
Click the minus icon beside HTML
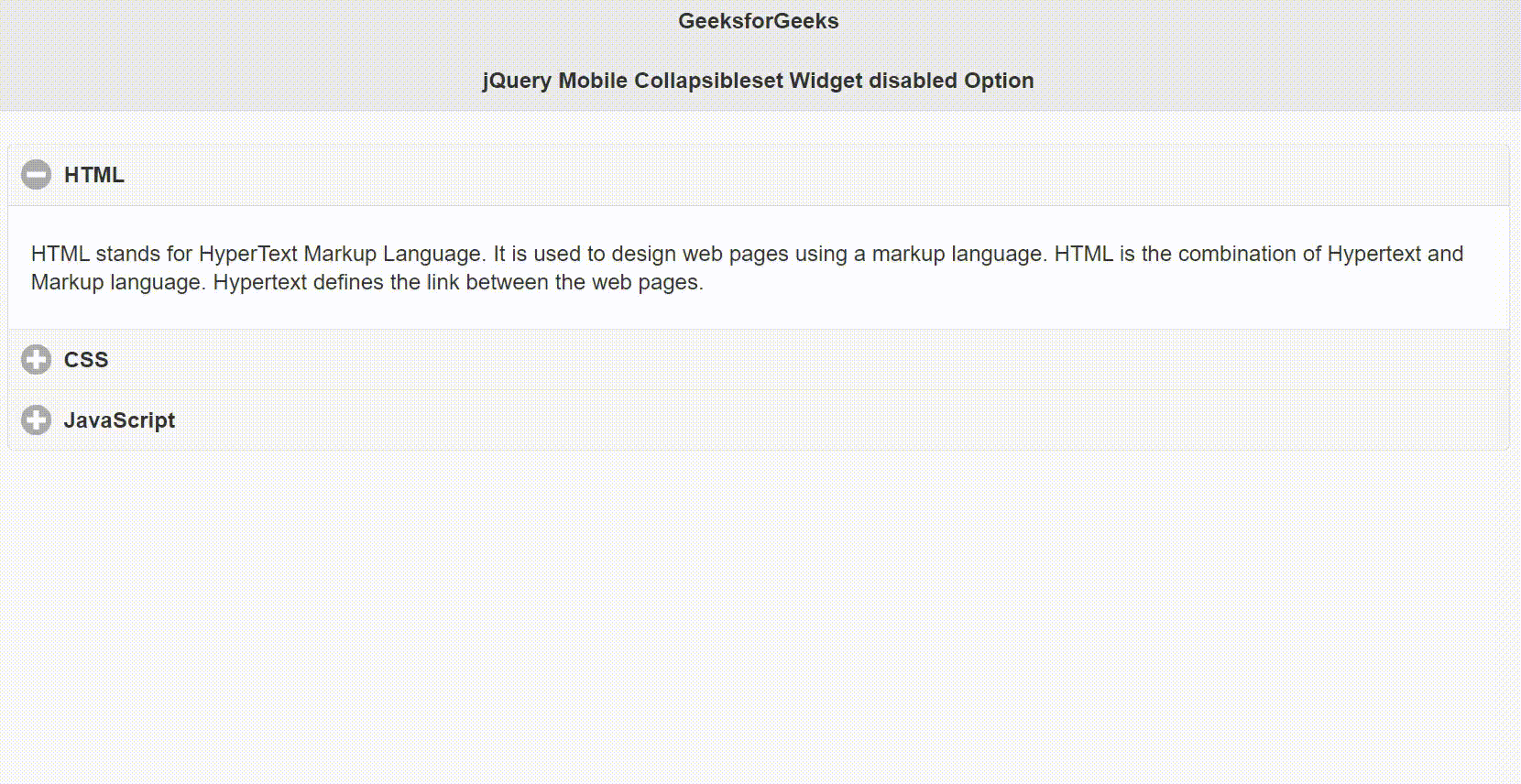click(x=36, y=175)
